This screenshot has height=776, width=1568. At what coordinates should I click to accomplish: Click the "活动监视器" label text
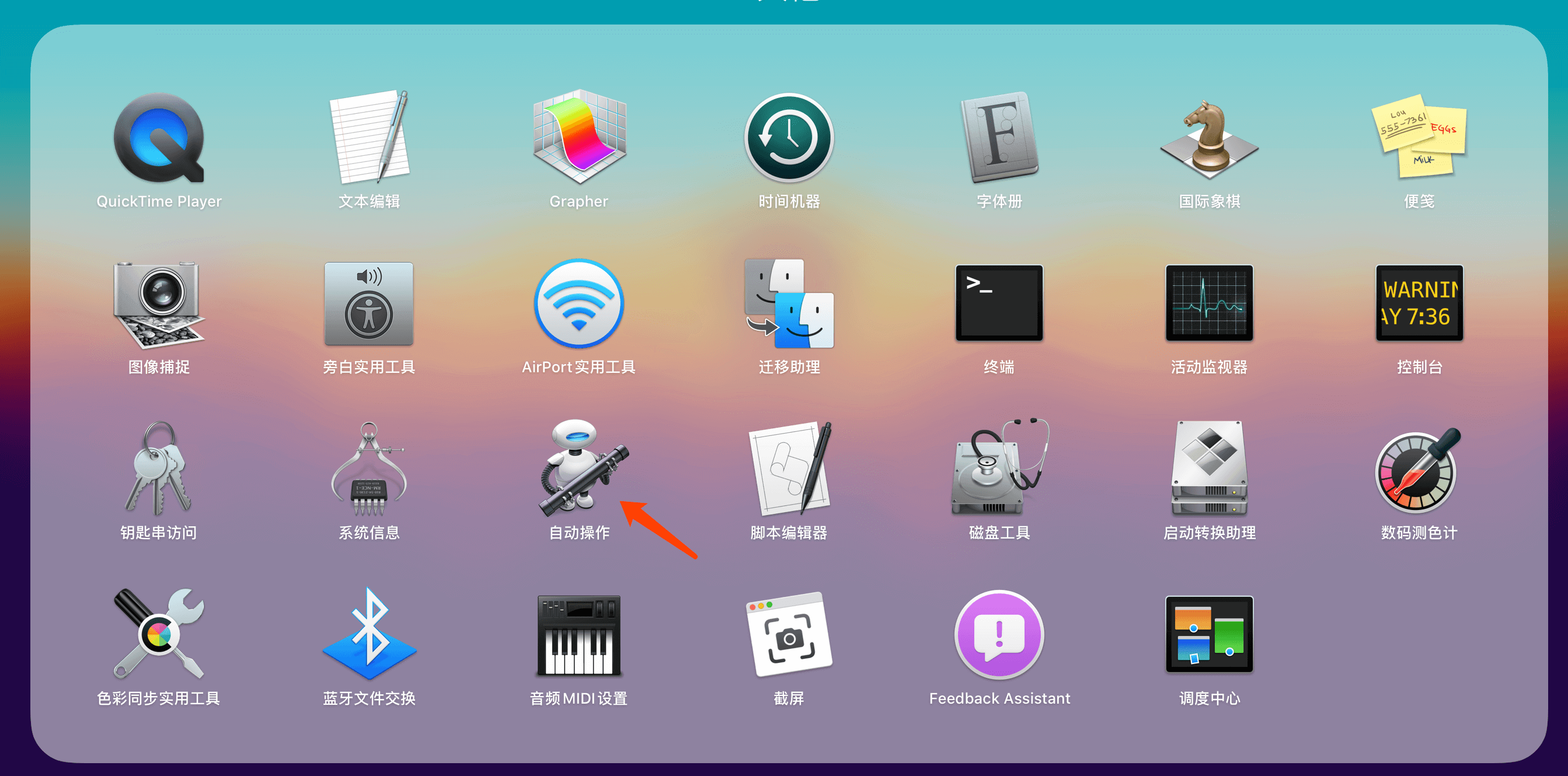coord(1209,367)
